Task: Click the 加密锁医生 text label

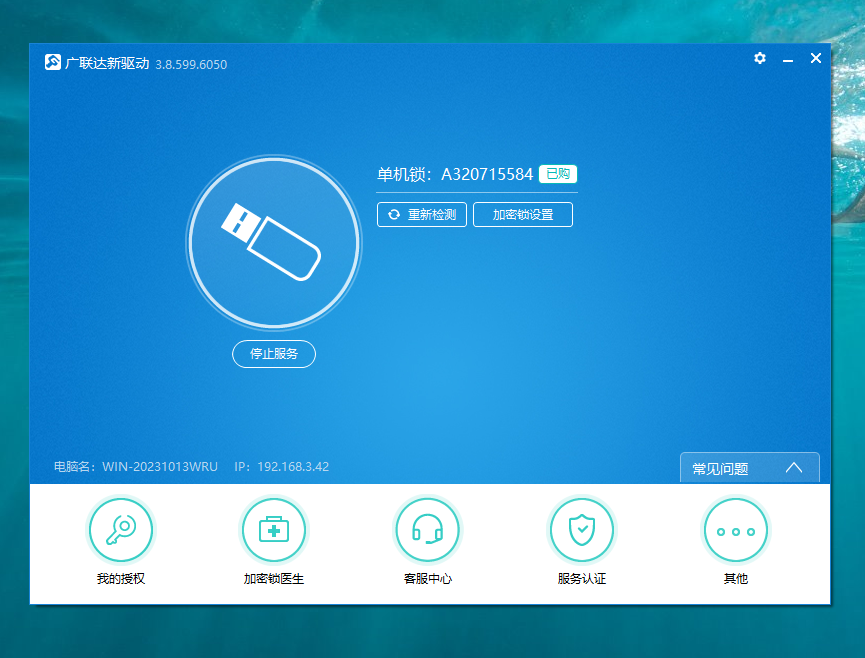Action: pos(274,579)
